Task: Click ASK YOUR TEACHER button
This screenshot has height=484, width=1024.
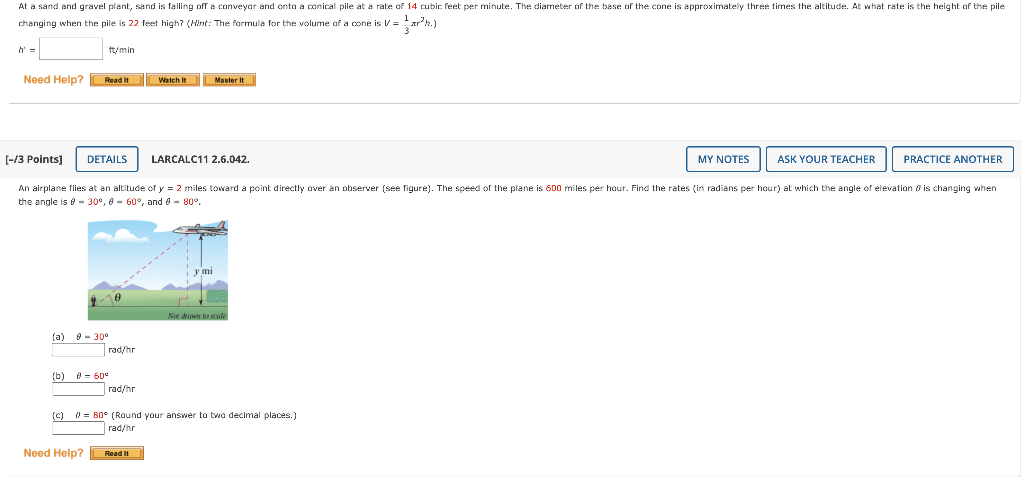Action: pos(826,159)
